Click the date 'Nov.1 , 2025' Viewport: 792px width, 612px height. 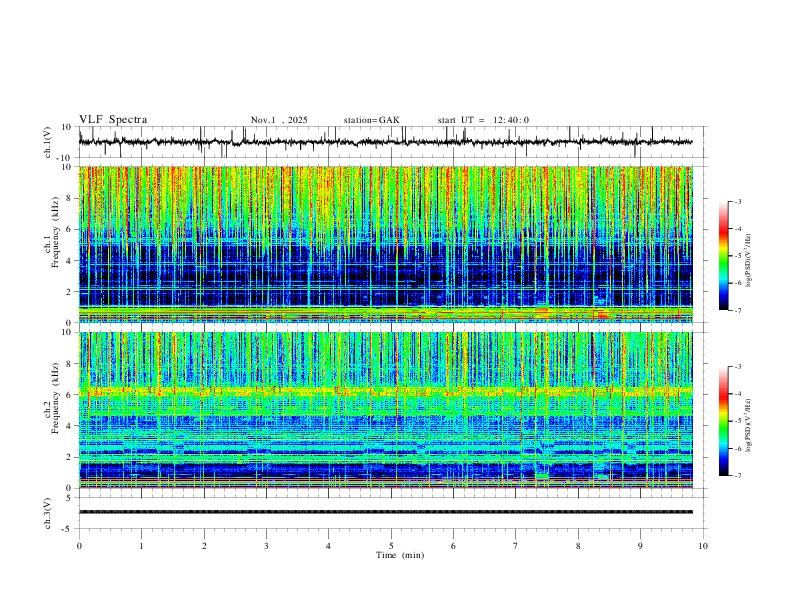(x=279, y=120)
